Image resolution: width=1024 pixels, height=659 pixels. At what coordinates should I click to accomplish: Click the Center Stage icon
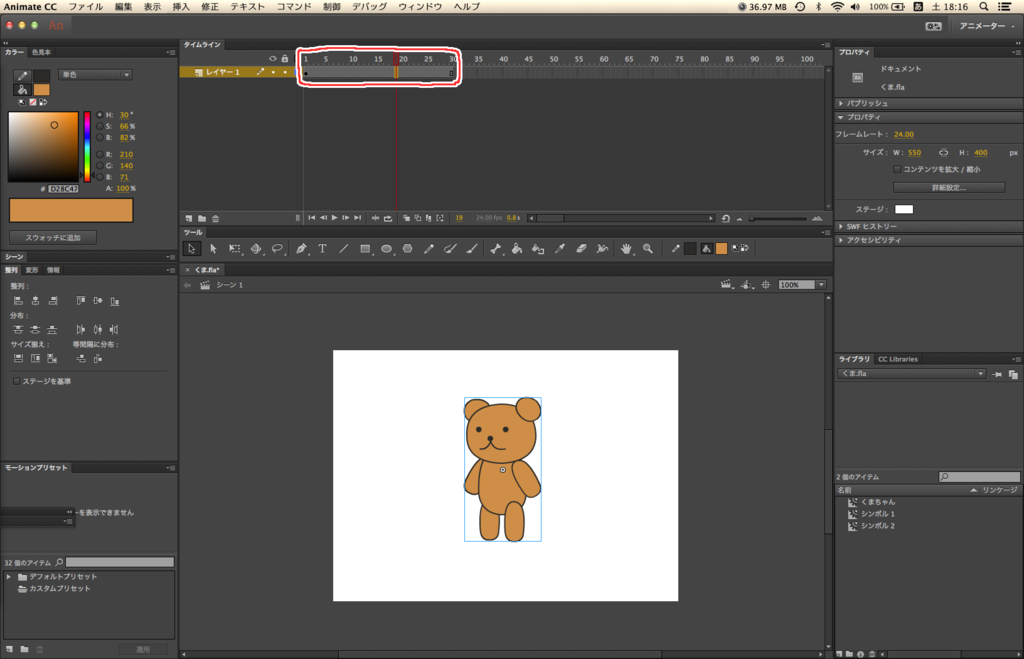tap(765, 285)
